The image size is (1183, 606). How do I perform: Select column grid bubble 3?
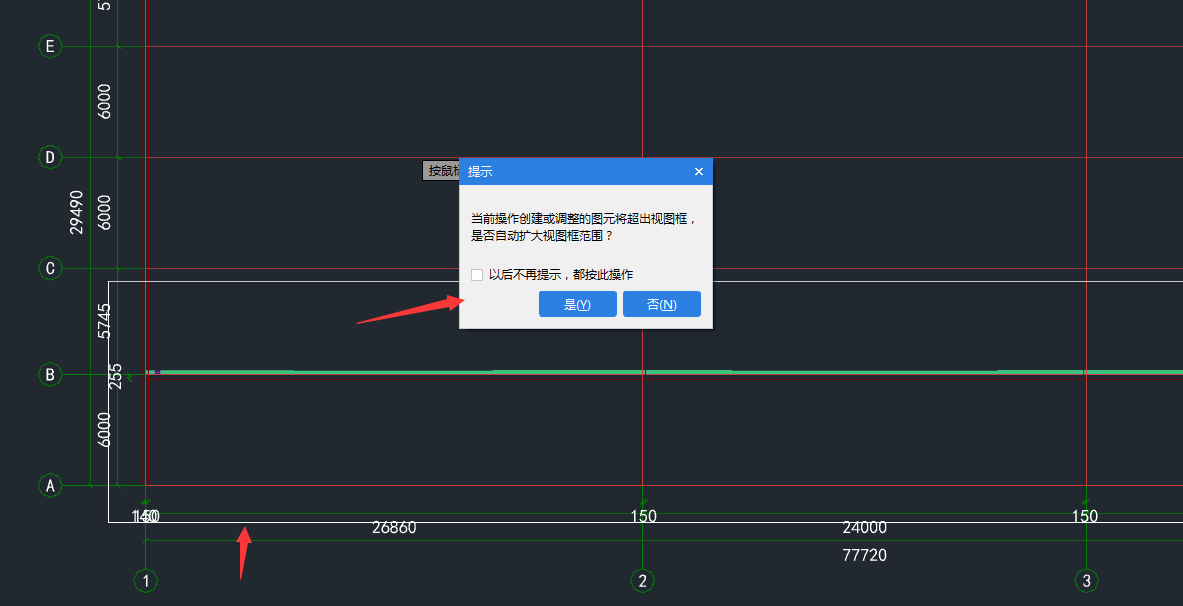coord(1085,580)
